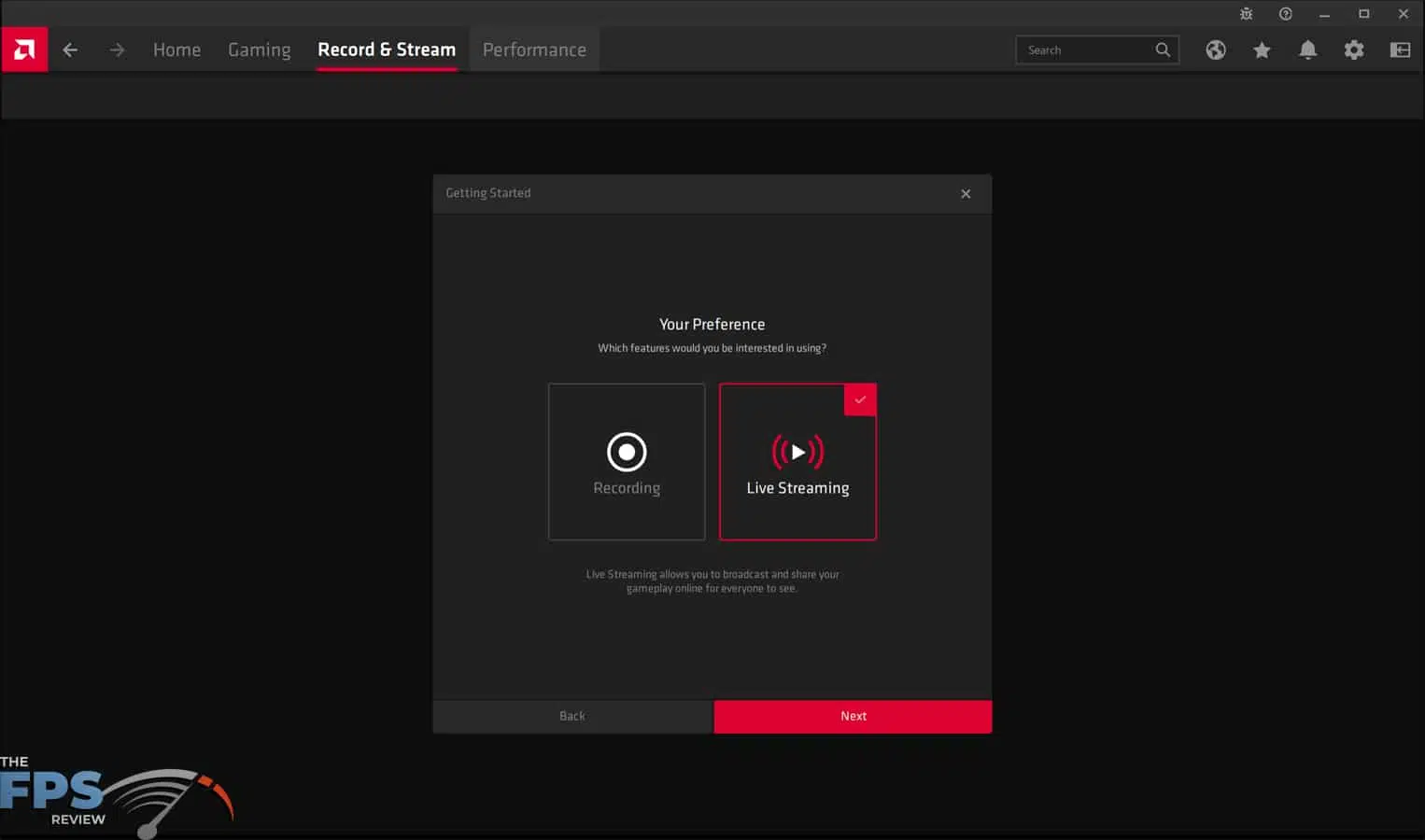Screen dimensions: 1425x840
Task: Go forward with the right arrow
Action: pyautogui.click(x=117, y=49)
